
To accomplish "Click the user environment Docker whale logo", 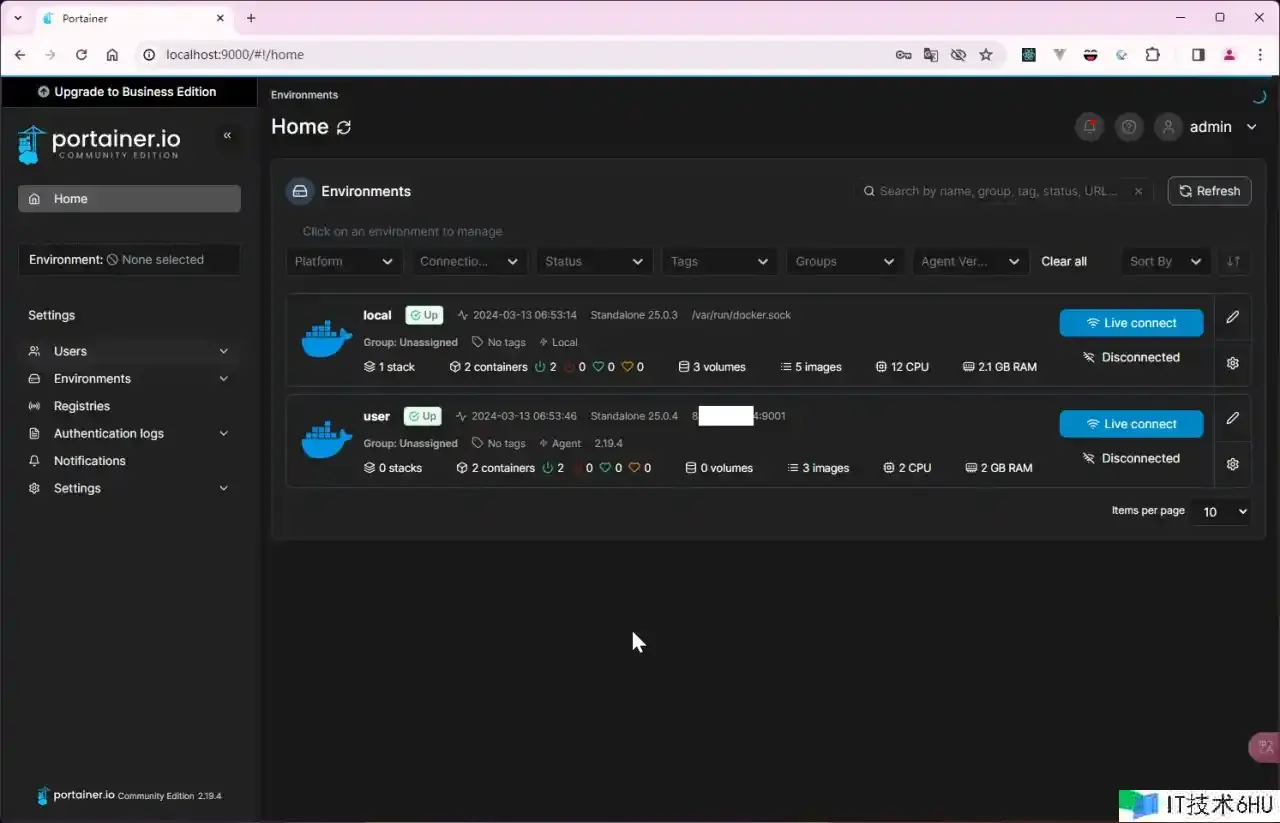I will tap(326, 441).
